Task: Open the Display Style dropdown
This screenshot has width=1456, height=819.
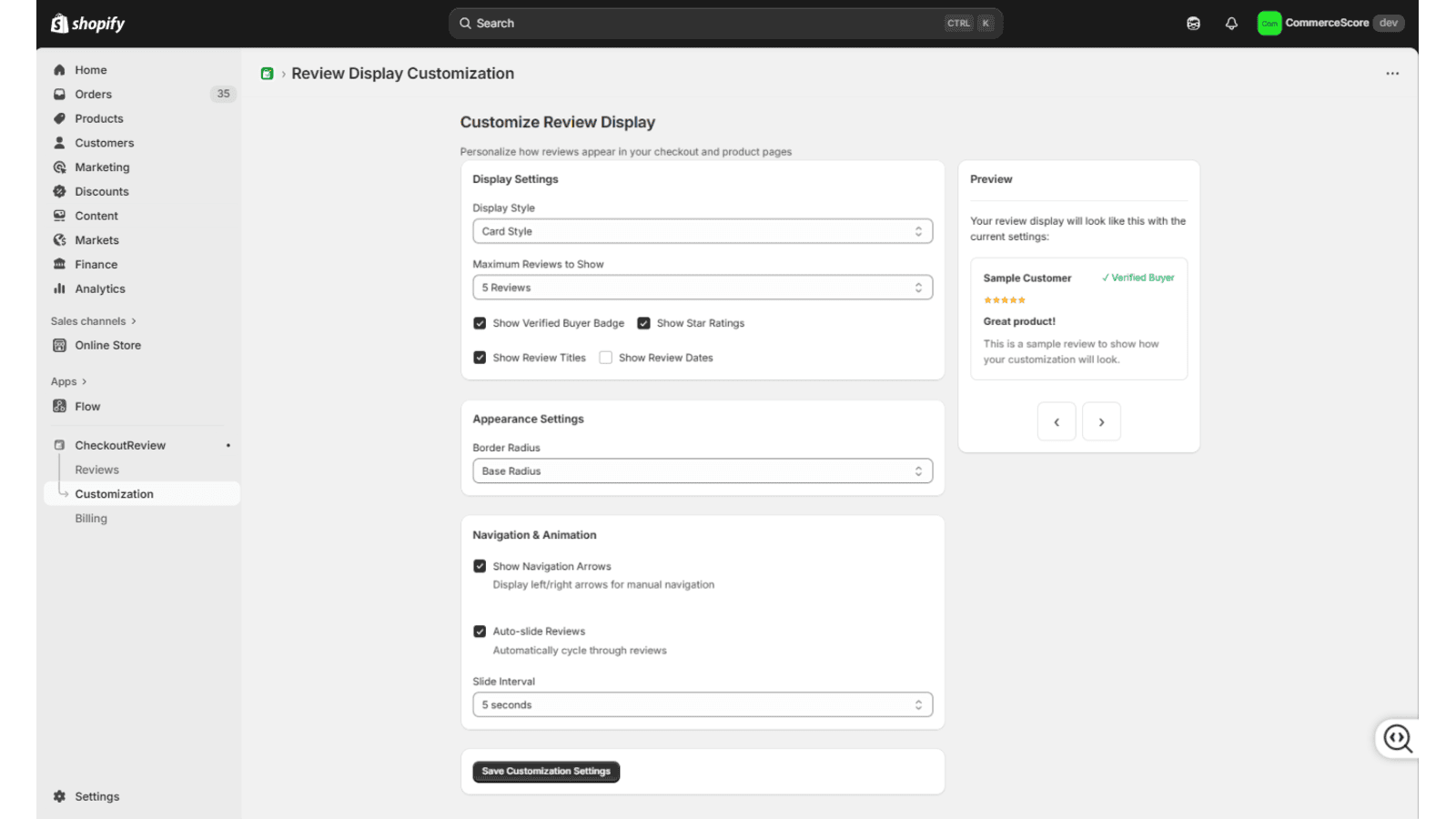Action: coord(702,231)
